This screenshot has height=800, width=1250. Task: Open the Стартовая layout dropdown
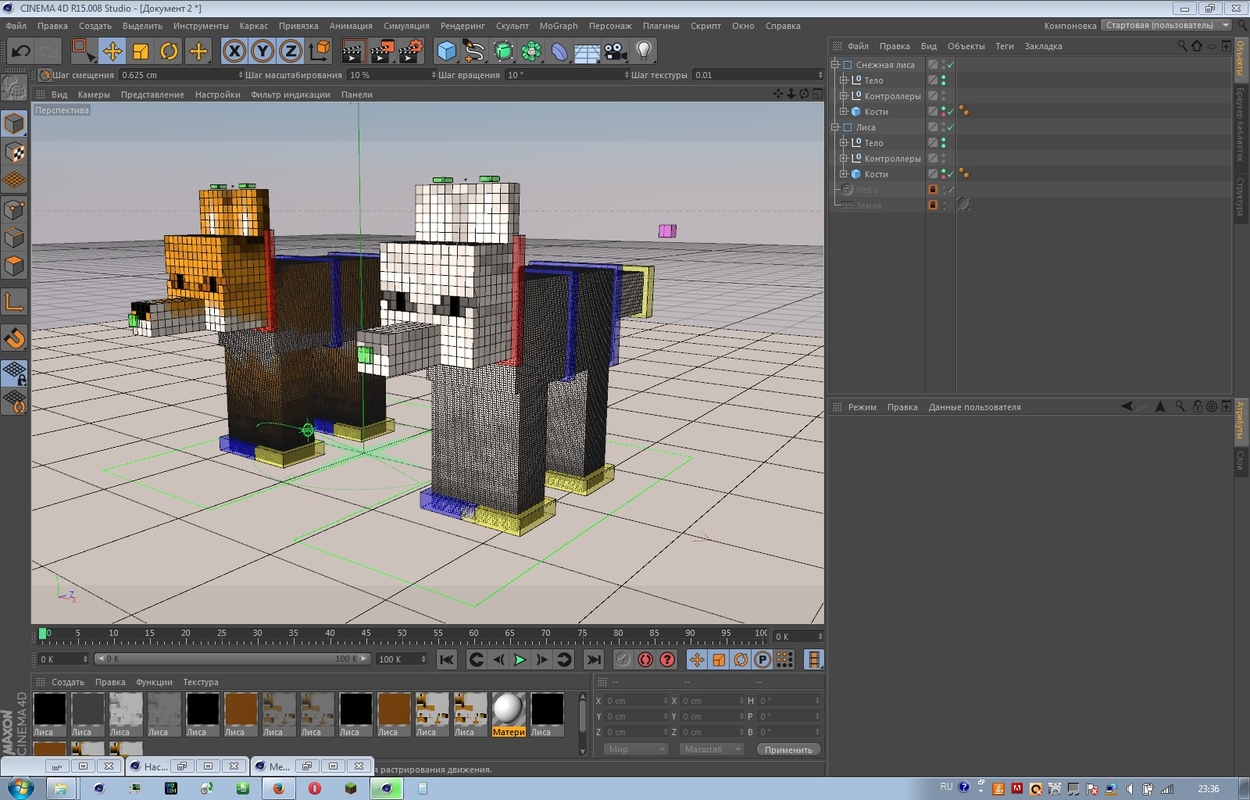pos(1165,25)
